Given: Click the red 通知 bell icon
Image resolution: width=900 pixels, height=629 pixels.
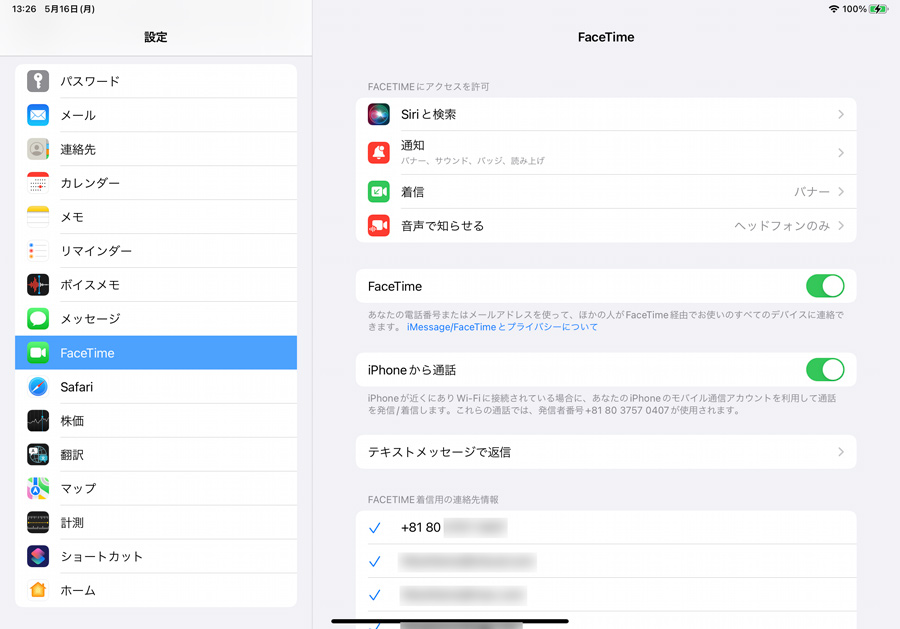Looking at the screenshot, I should click(x=379, y=153).
